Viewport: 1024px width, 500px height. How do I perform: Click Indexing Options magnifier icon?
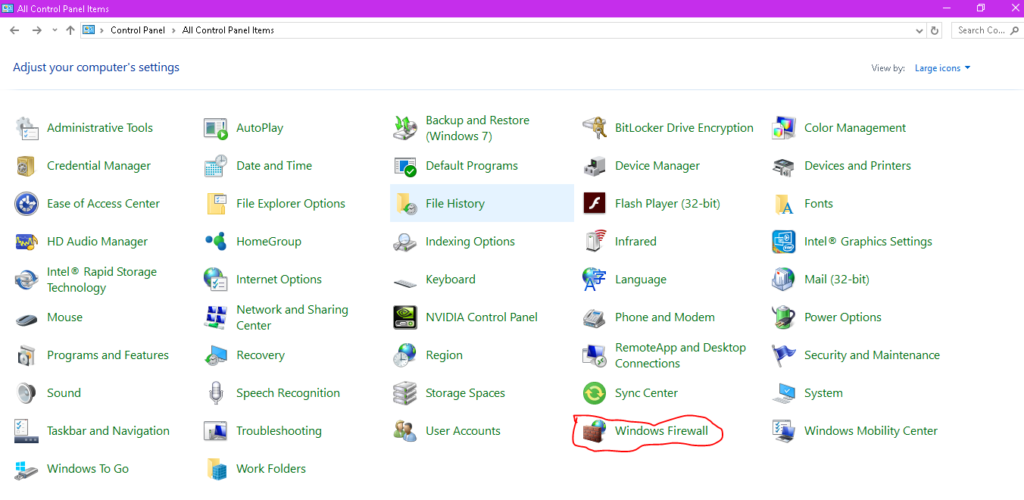405,242
